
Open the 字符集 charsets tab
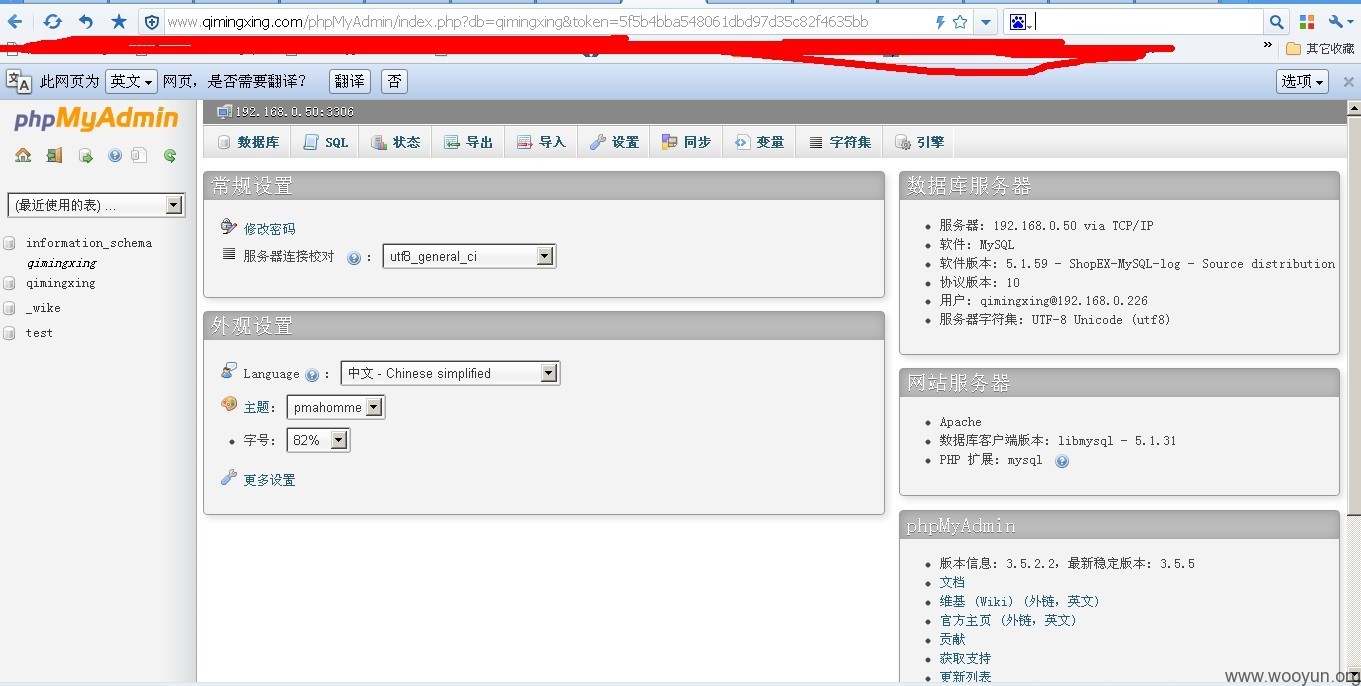(x=840, y=142)
